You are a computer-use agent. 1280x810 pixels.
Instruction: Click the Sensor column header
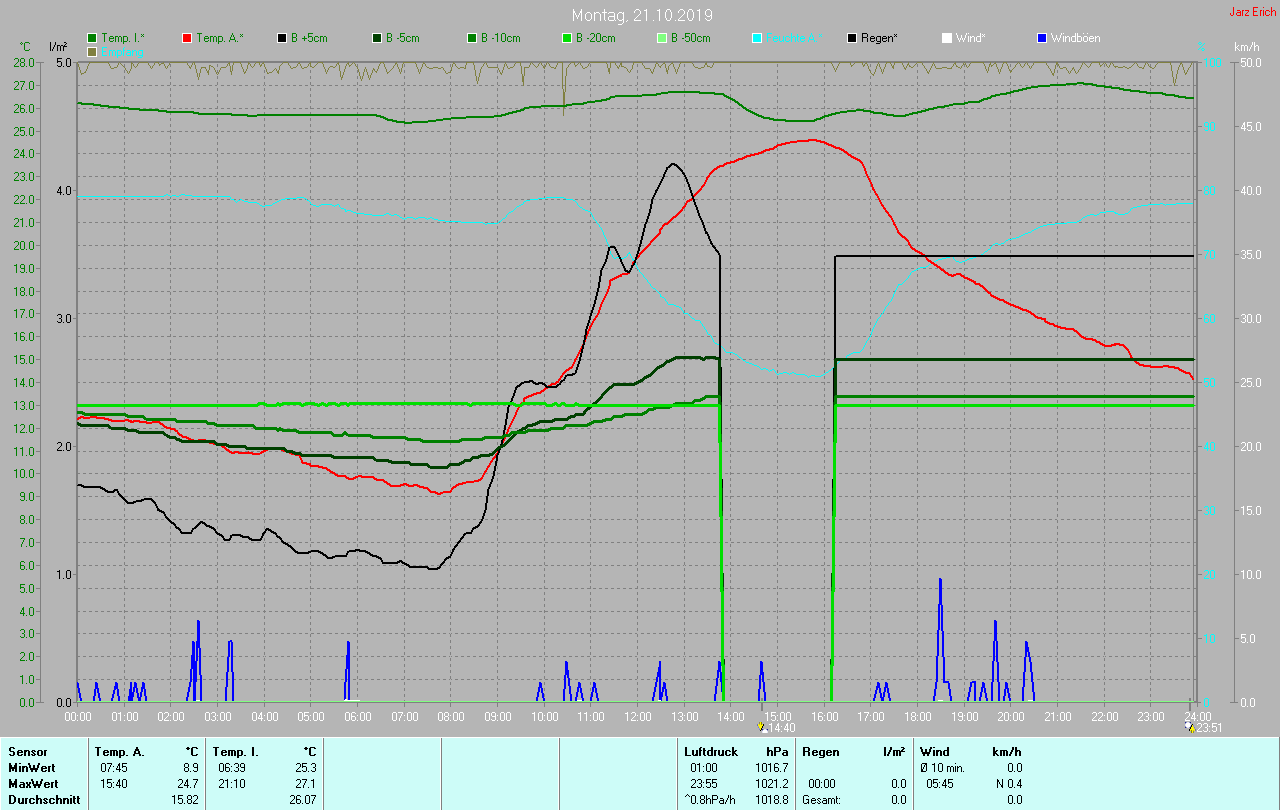point(27,751)
